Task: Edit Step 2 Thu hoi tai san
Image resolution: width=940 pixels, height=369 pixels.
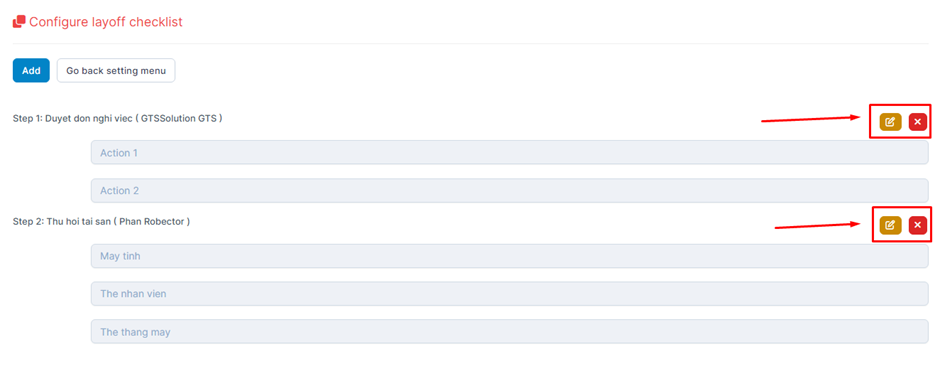Action: 890,225
